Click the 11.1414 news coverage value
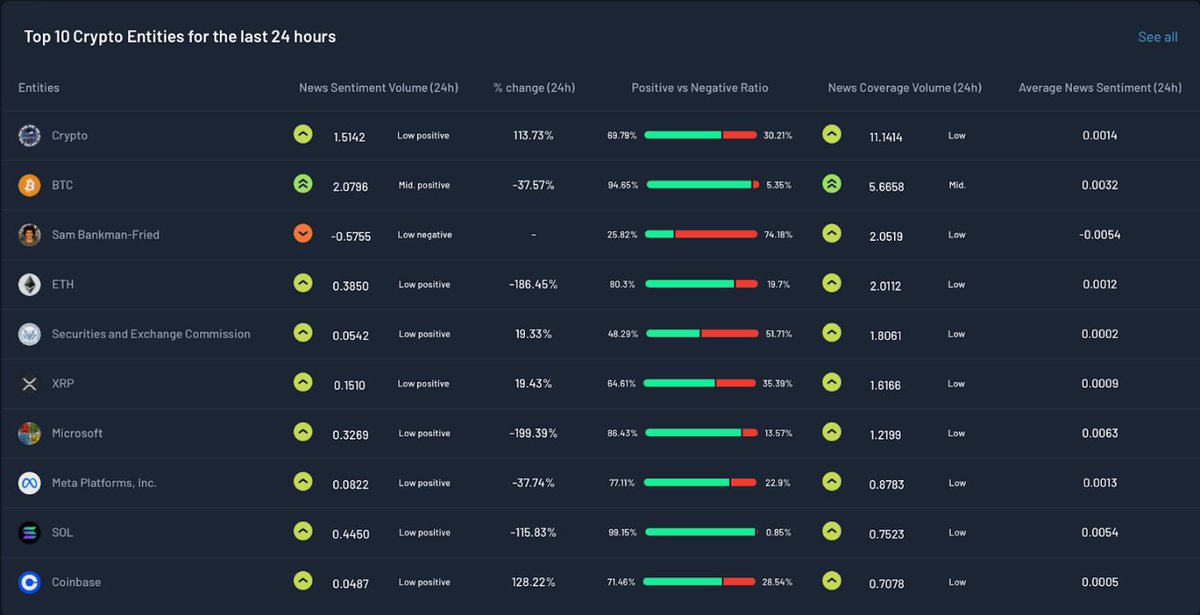This screenshot has height=615, width=1200. (886, 137)
